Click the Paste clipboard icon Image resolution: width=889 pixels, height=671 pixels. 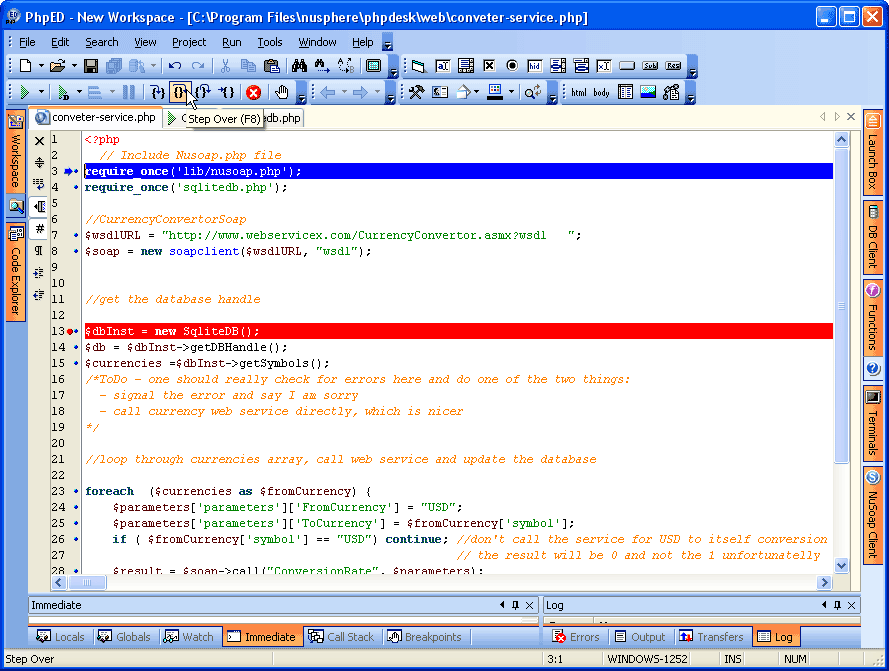(x=271, y=66)
